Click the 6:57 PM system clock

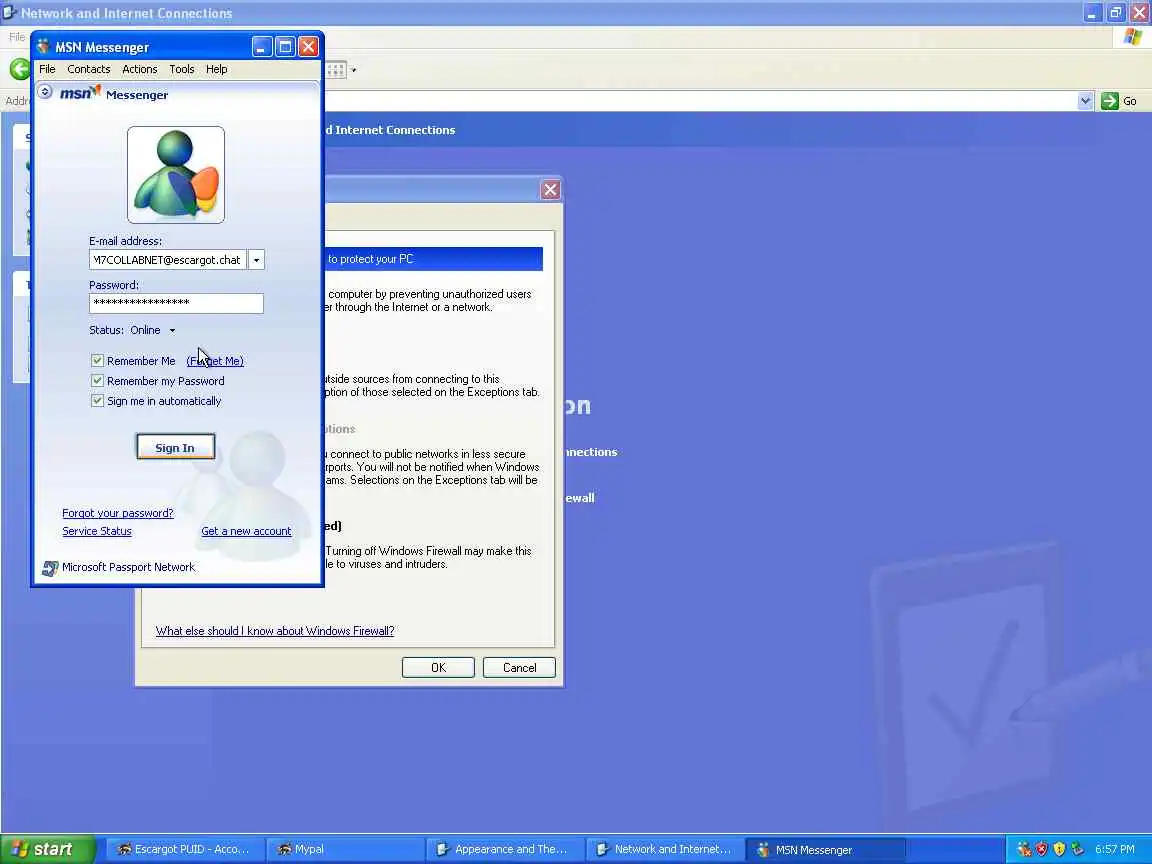pyautogui.click(x=1115, y=849)
